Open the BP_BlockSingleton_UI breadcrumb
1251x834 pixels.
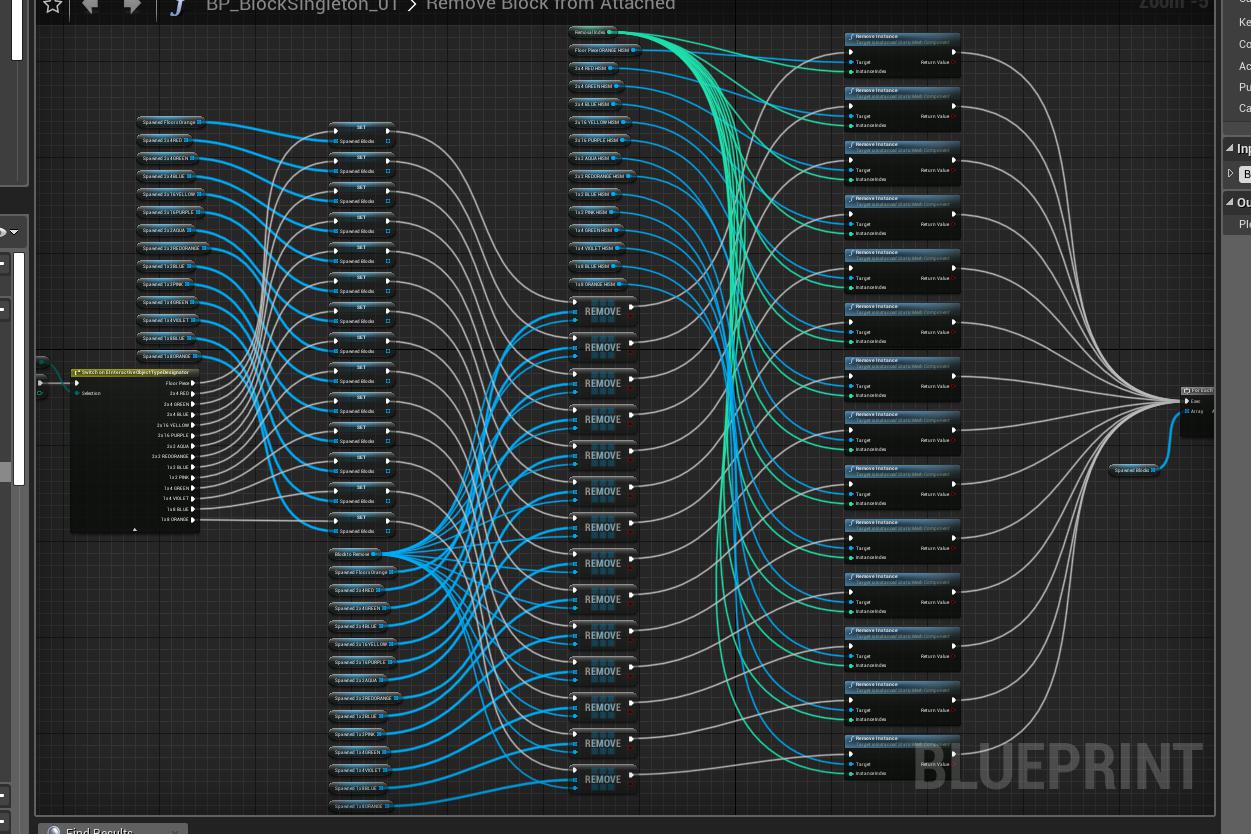point(302,5)
